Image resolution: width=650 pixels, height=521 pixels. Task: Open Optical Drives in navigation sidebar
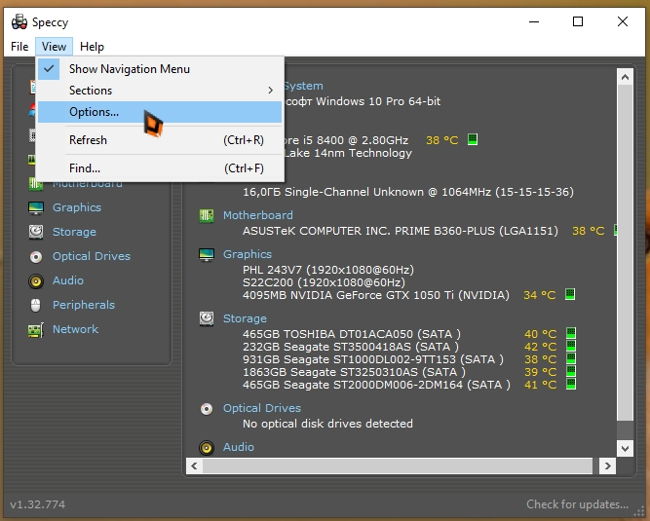(x=91, y=256)
